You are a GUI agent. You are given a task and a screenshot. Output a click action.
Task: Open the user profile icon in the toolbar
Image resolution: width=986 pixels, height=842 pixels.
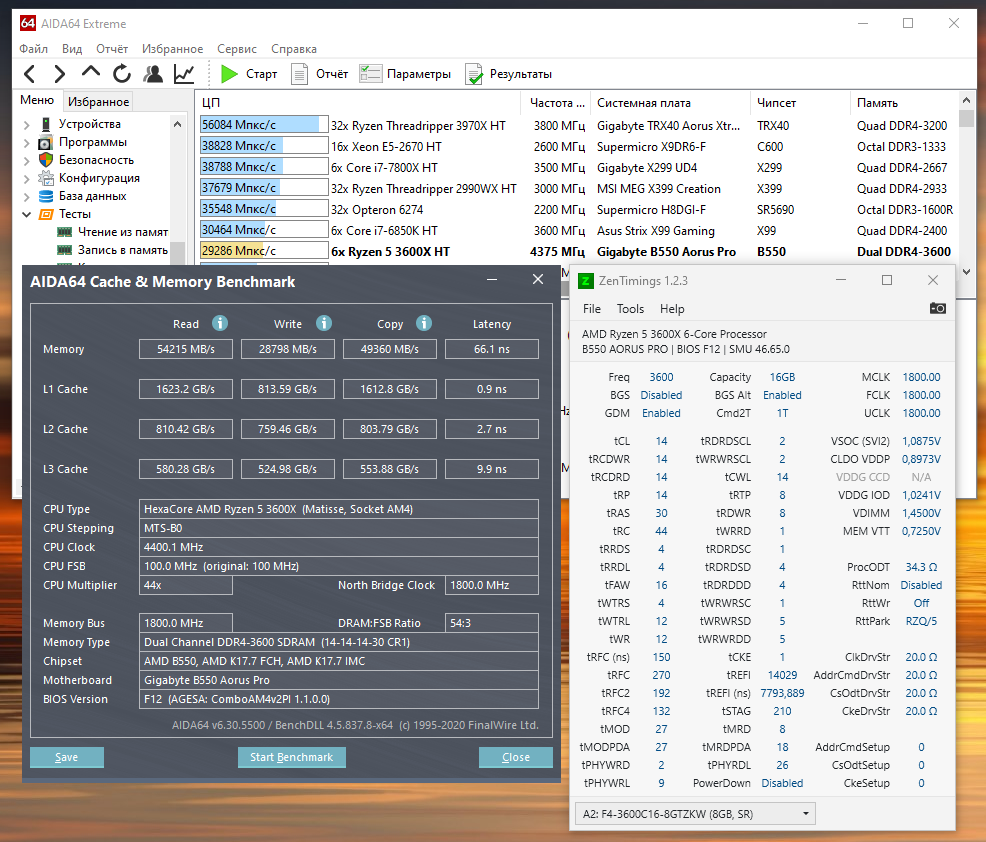click(153, 74)
